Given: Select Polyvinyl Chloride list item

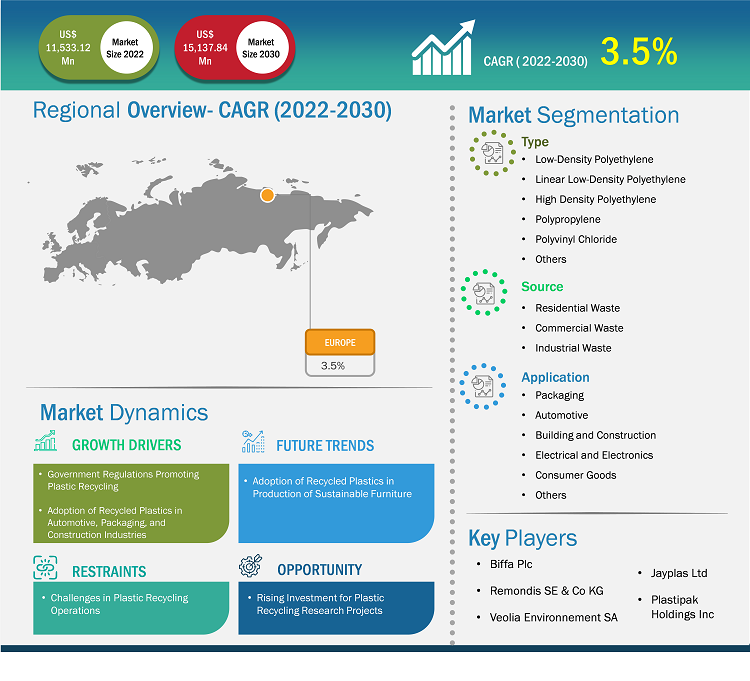Looking at the screenshot, I should pyautogui.click(x=575, y=239).
